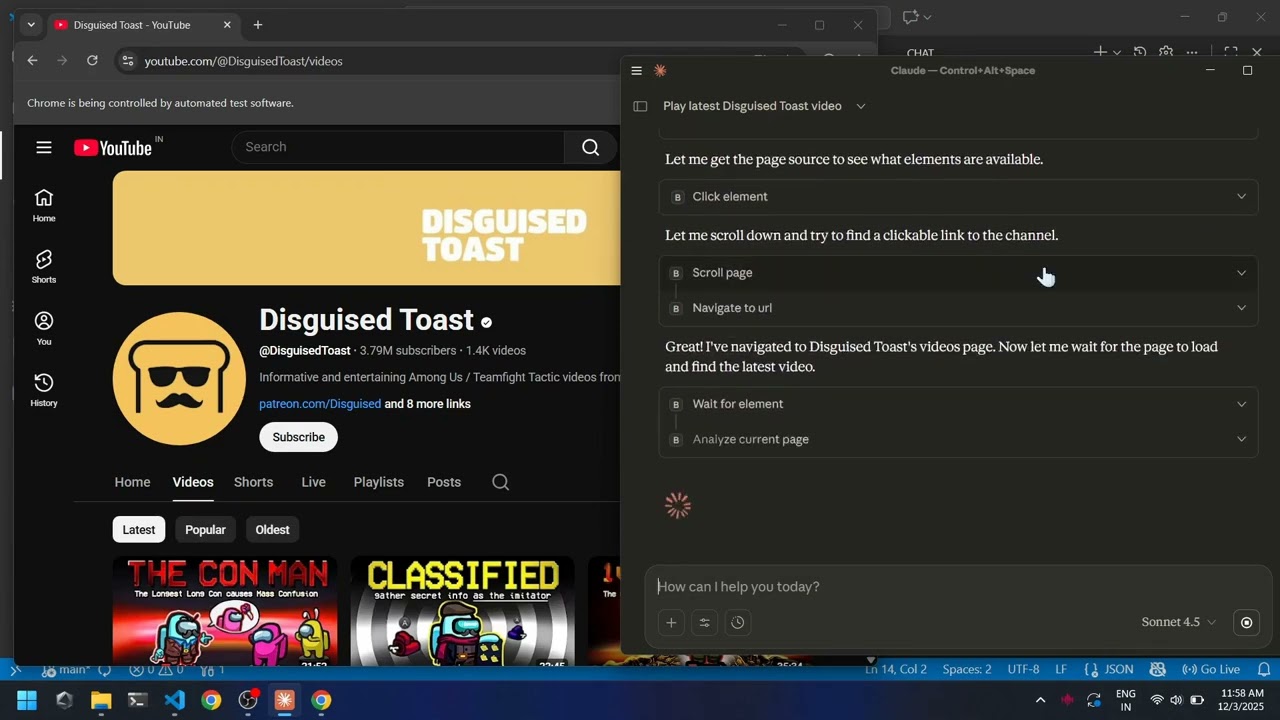Click the plus attach button in Claude input

click(671, 622)
